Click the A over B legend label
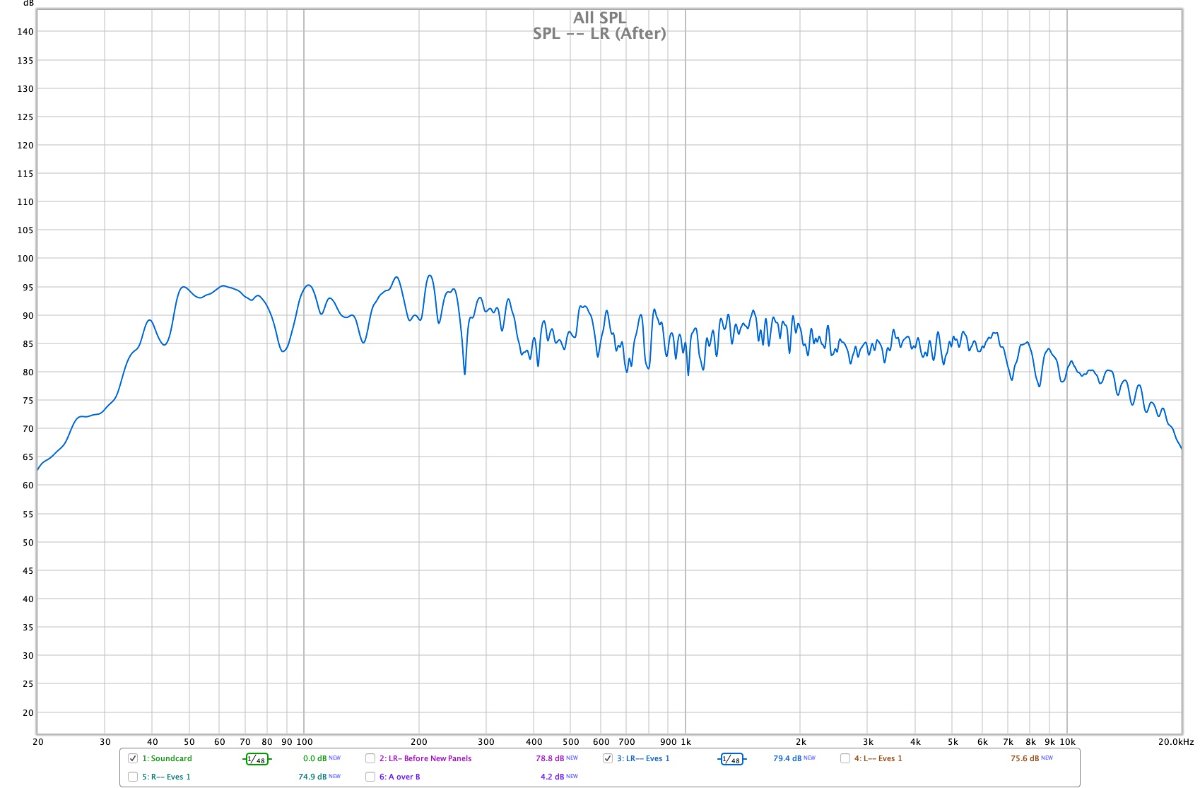1200x788 pixels. pyautogui.click(x=400, y=777)
